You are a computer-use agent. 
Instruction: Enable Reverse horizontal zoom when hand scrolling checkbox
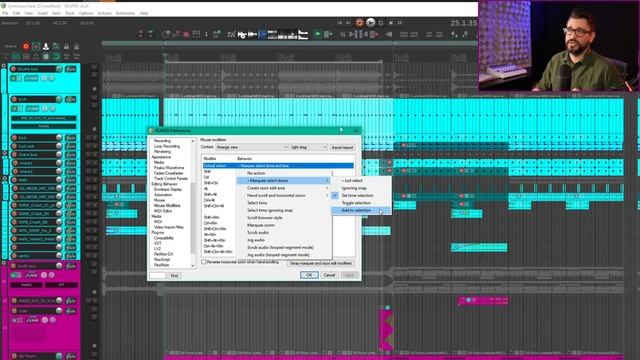(204, 262)
